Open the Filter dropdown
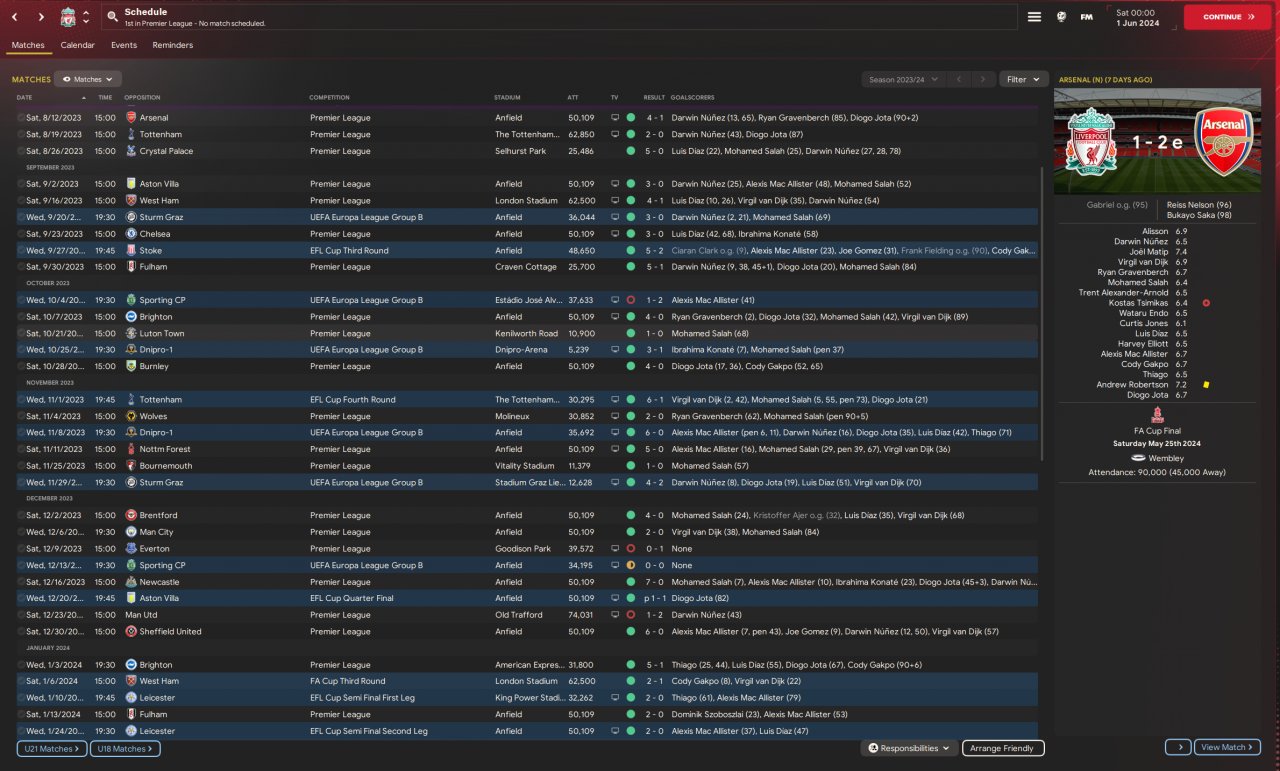 [x=1023, y=79]
